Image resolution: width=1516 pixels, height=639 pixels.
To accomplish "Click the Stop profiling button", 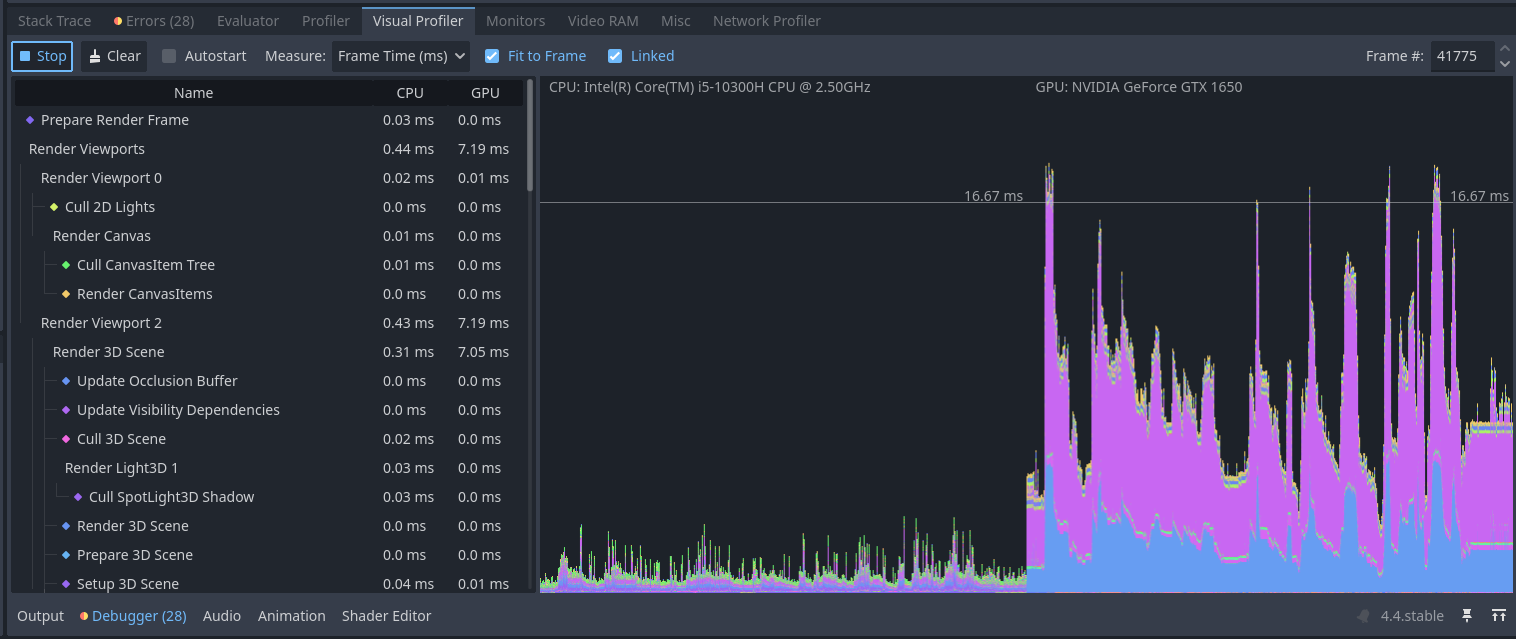I will tap(42, 56).
